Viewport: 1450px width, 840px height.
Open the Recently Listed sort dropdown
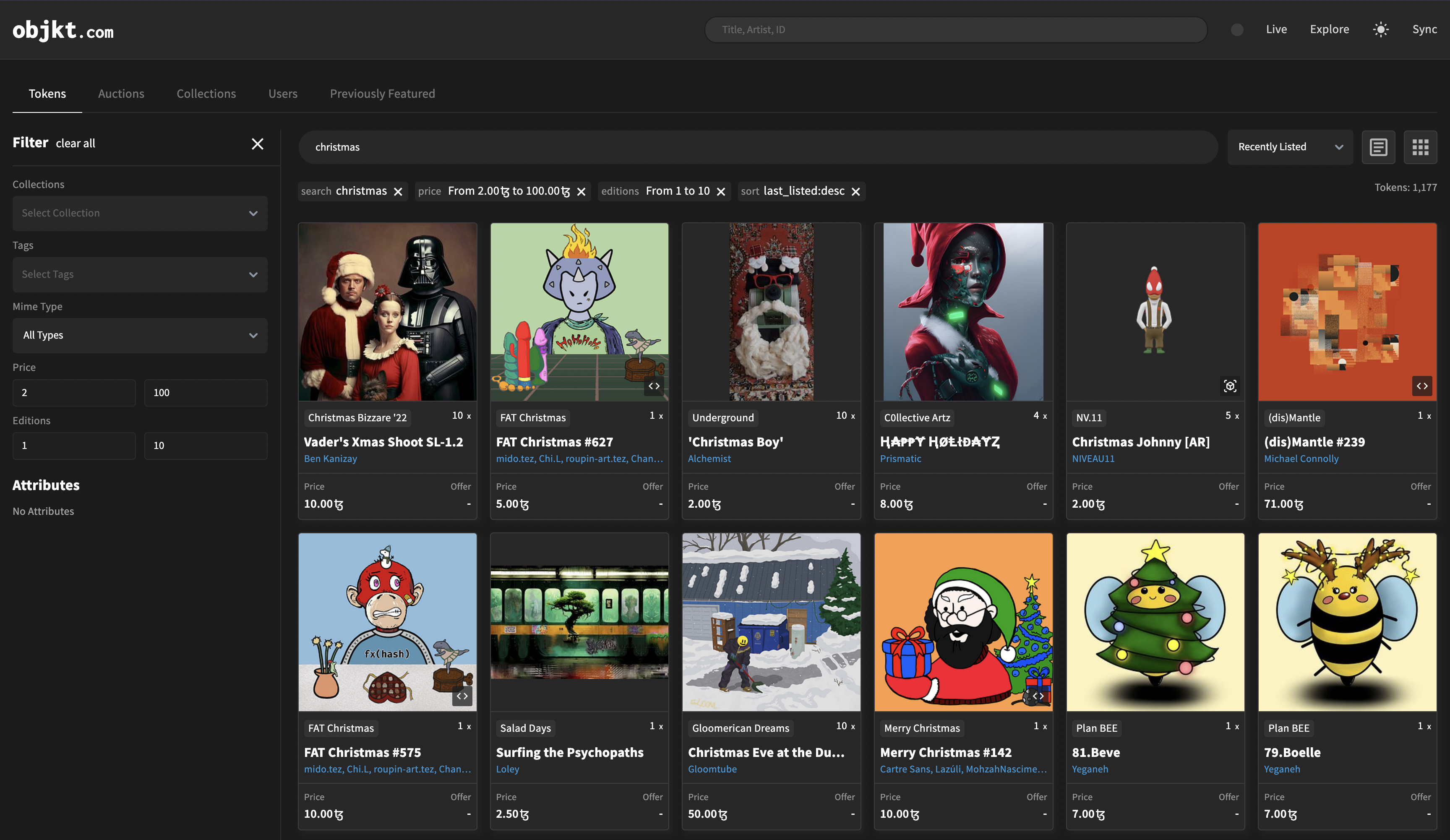(x=1290, y=147)
